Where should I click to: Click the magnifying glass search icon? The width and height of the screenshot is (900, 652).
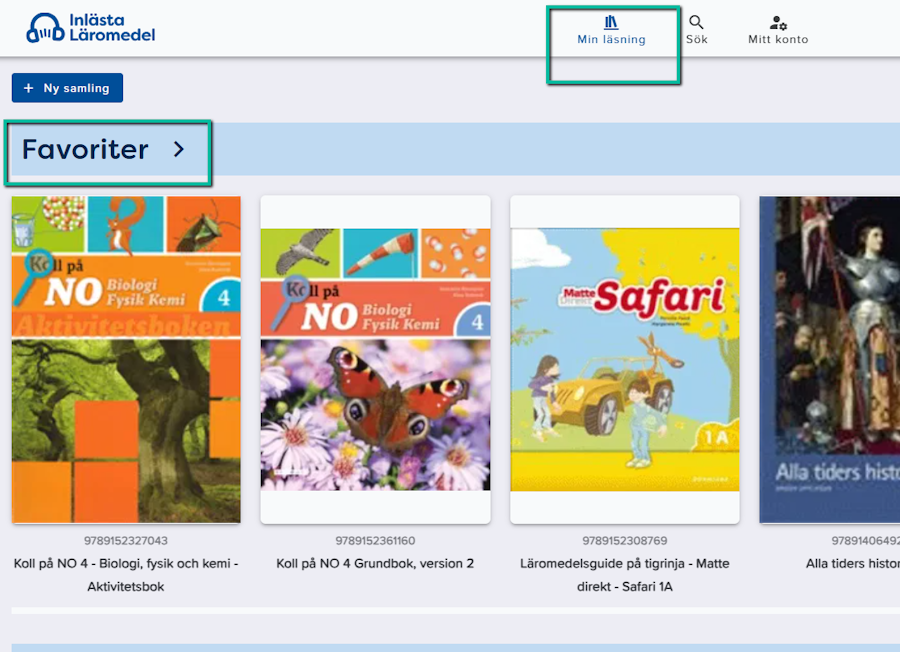[x=696, y=22]
